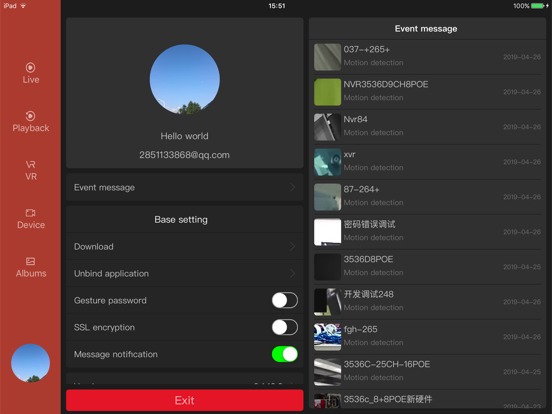
Task: Tap the large profile picture above Hello world
Action: [185, 79]
